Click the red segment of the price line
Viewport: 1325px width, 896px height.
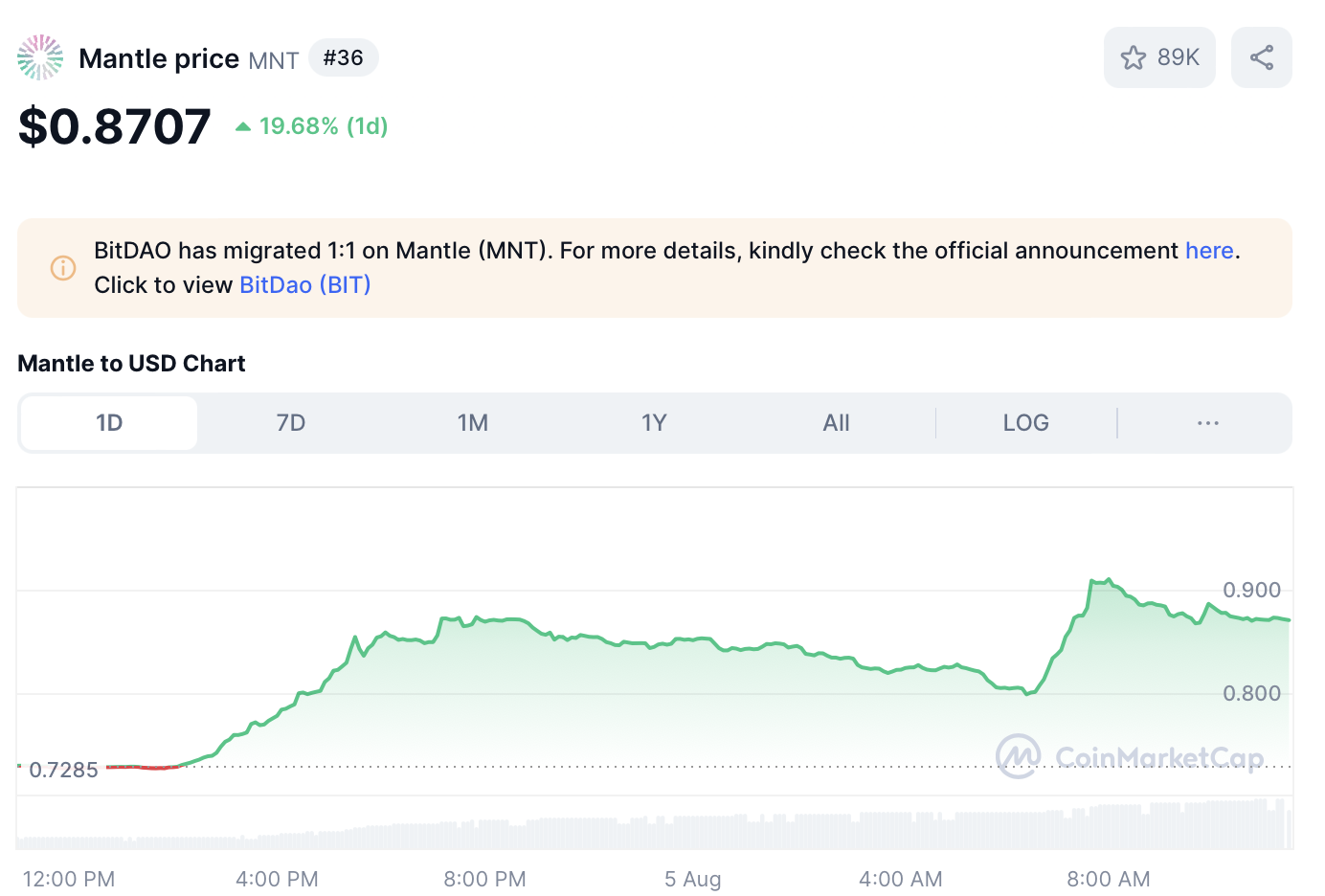(144, 767)
